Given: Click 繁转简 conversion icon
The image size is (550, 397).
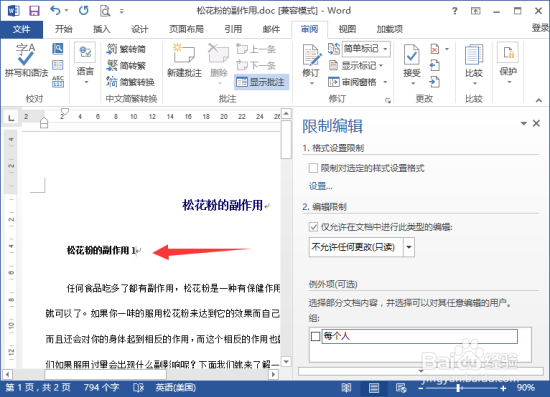Looking at the screenshot, I should click(x=126, y=49).
